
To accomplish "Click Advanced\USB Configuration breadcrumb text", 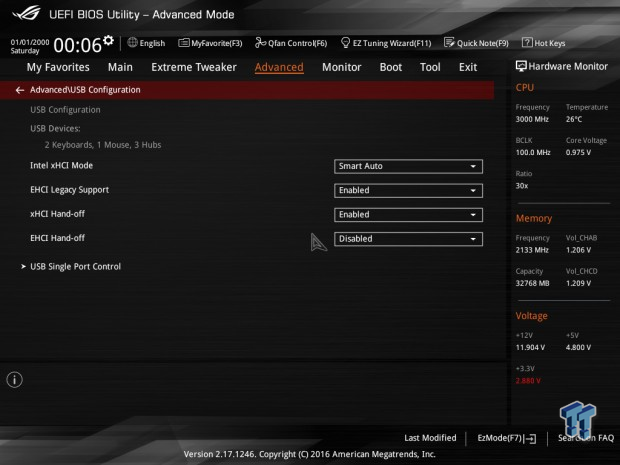I will coord(85,90).
